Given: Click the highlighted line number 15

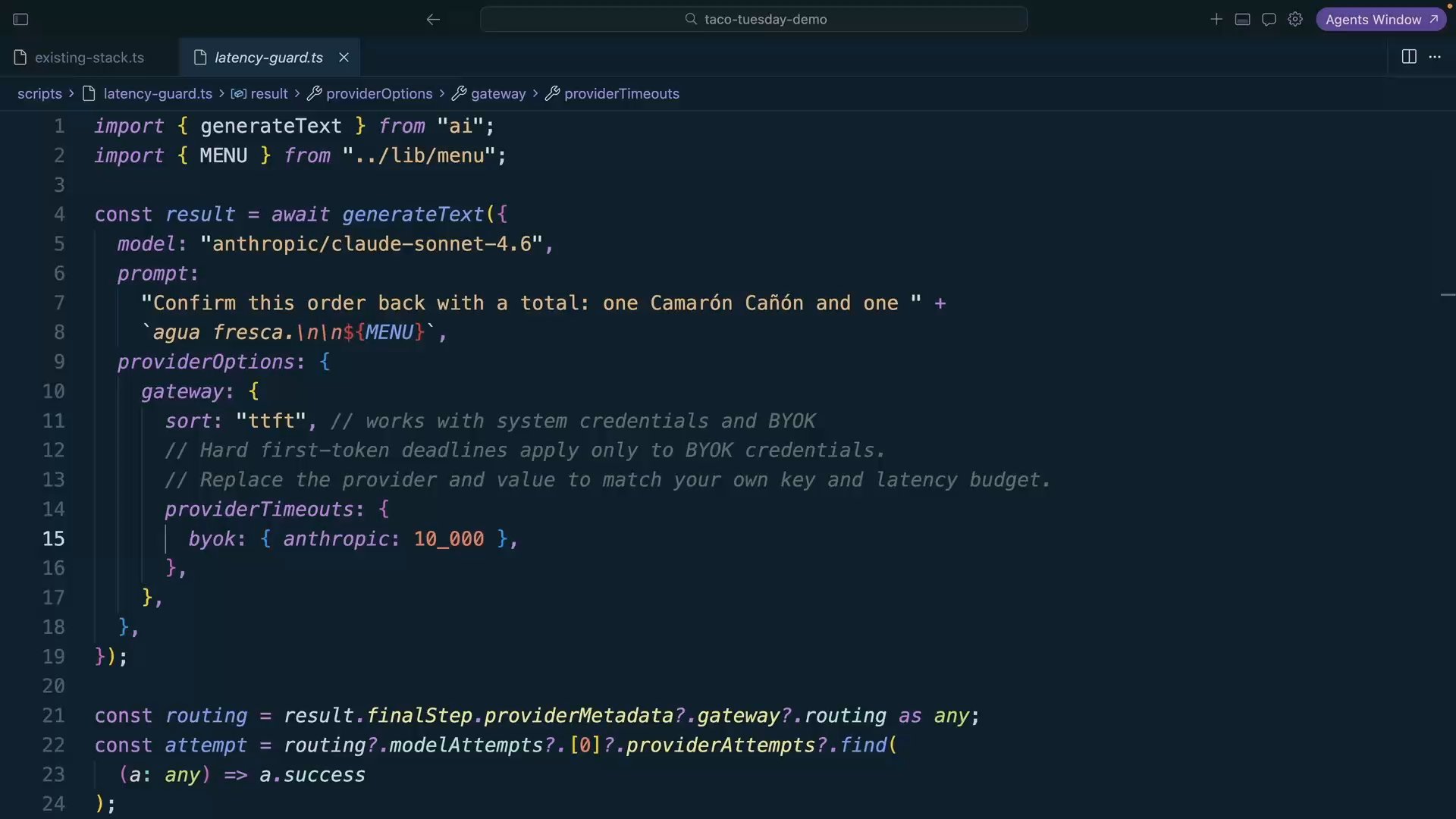Looking at the screenshot, I should pyautogui.click(x=53, y=539).
